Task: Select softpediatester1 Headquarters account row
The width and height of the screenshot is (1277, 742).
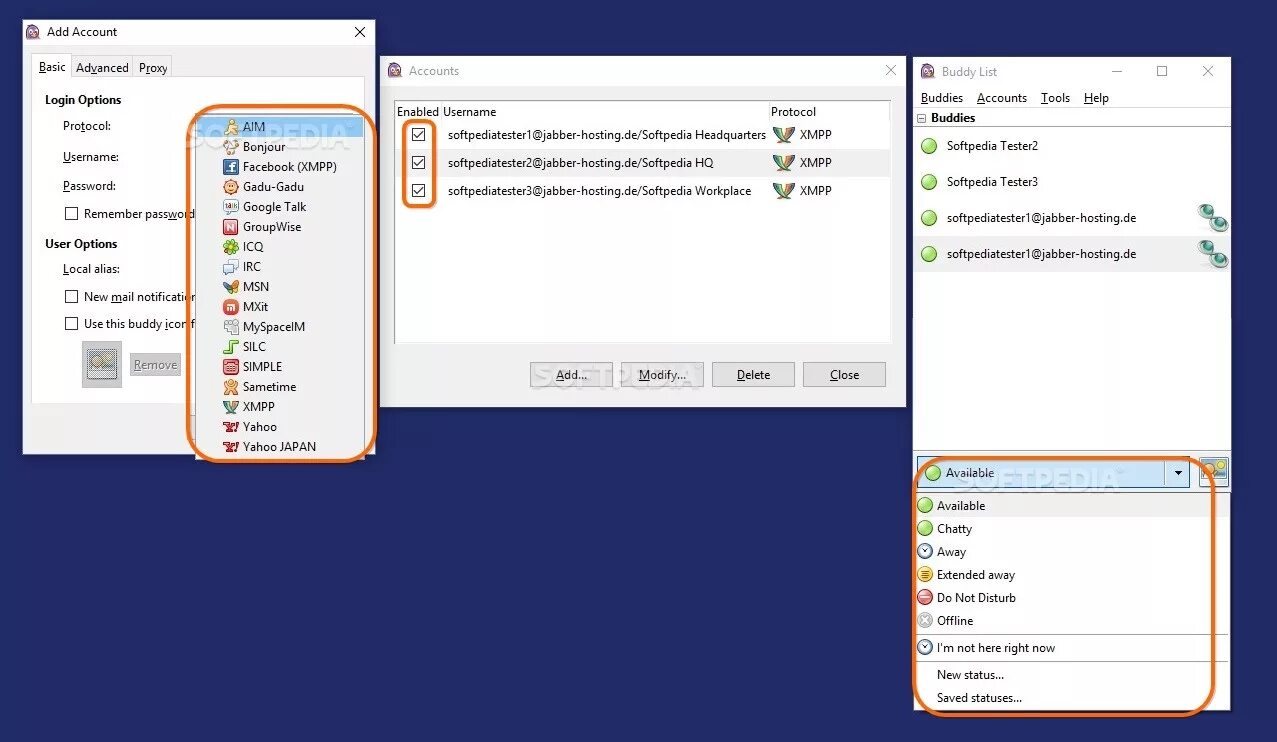Action: coord(642,134)
